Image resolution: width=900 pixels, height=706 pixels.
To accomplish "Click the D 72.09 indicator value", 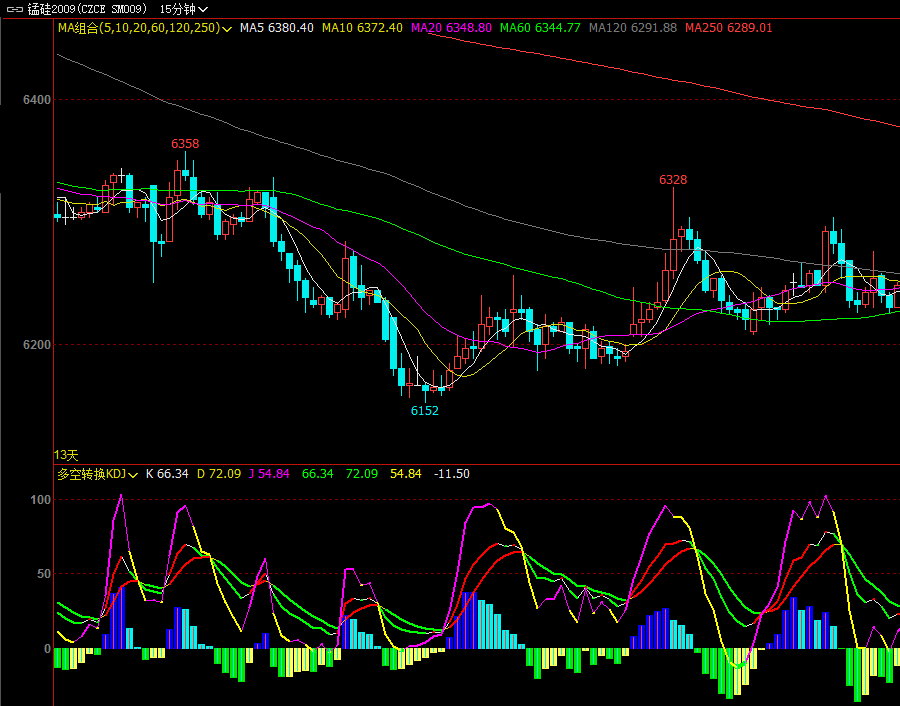I will point(219,474).
